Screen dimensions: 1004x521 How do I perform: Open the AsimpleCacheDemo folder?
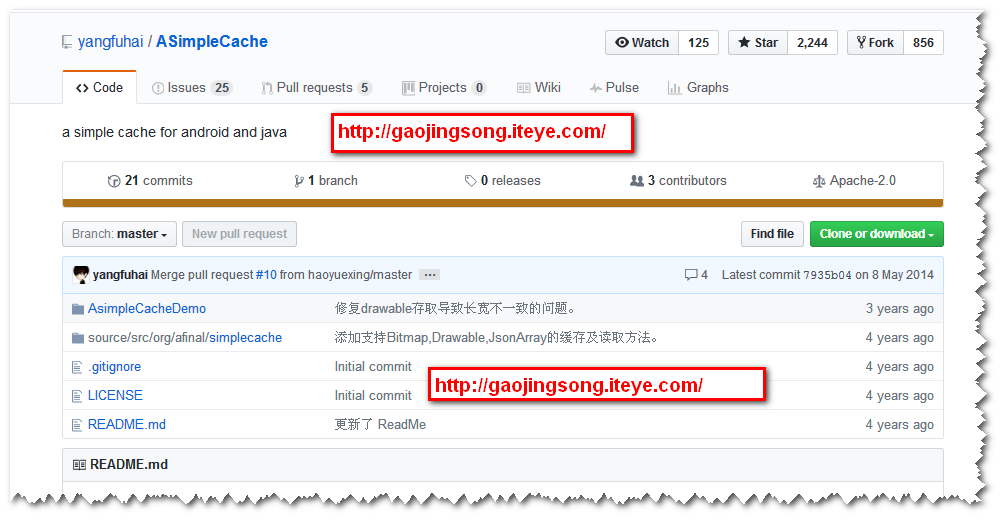click(x=147, y=309)
